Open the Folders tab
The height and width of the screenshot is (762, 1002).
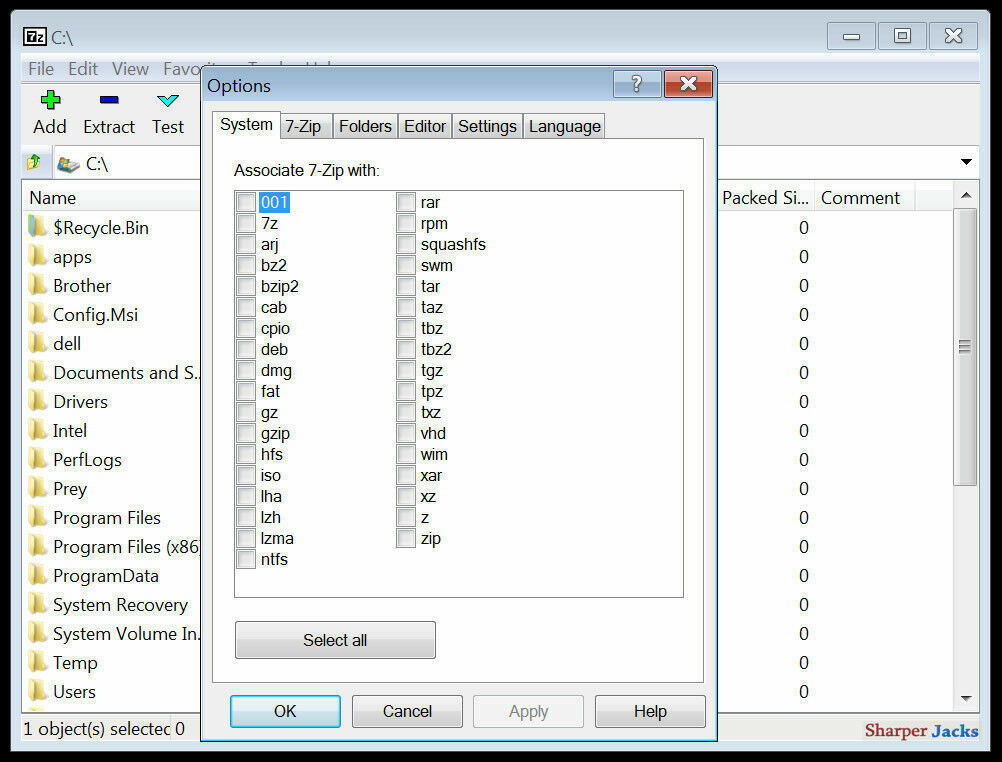tap(365, 126)
